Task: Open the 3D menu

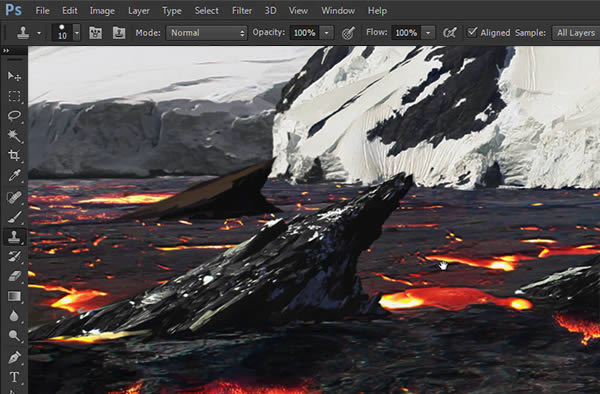Action: coord(271,11)
